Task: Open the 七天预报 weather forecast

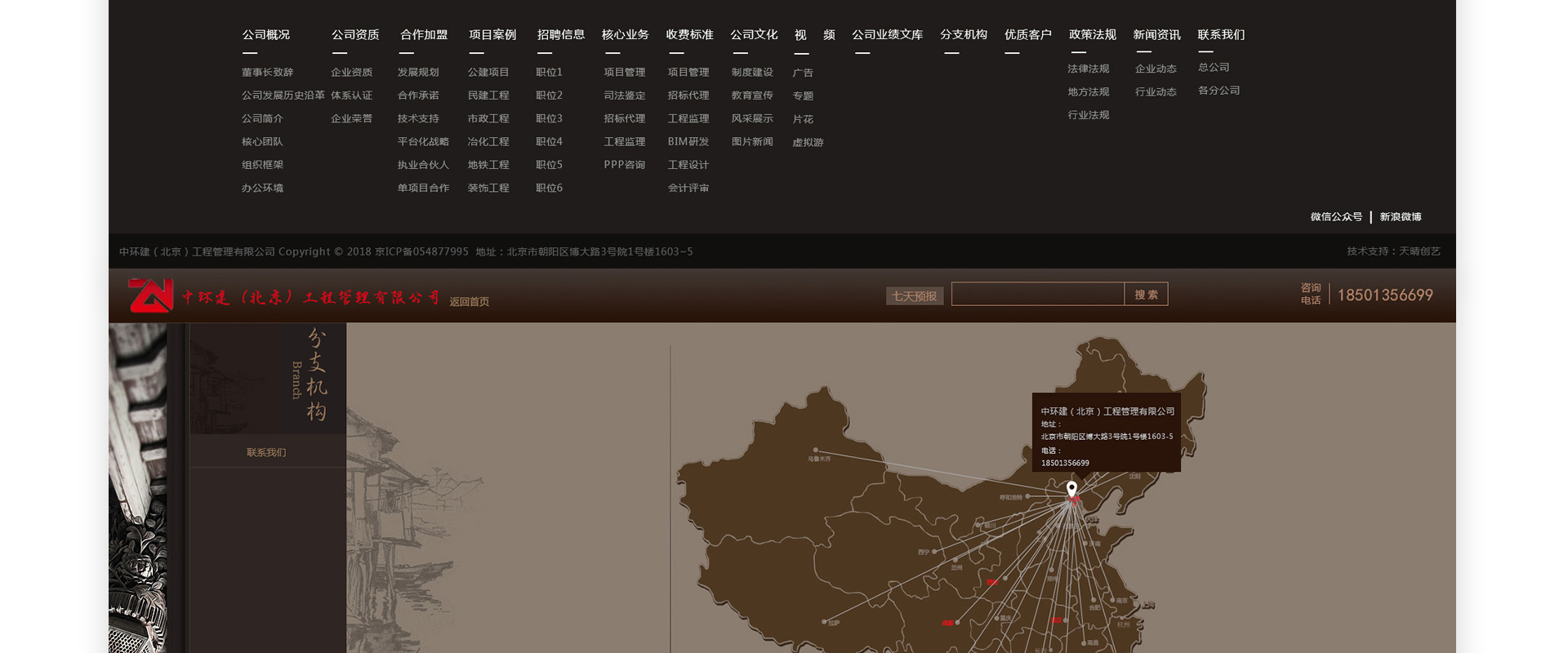Action: 914,296
